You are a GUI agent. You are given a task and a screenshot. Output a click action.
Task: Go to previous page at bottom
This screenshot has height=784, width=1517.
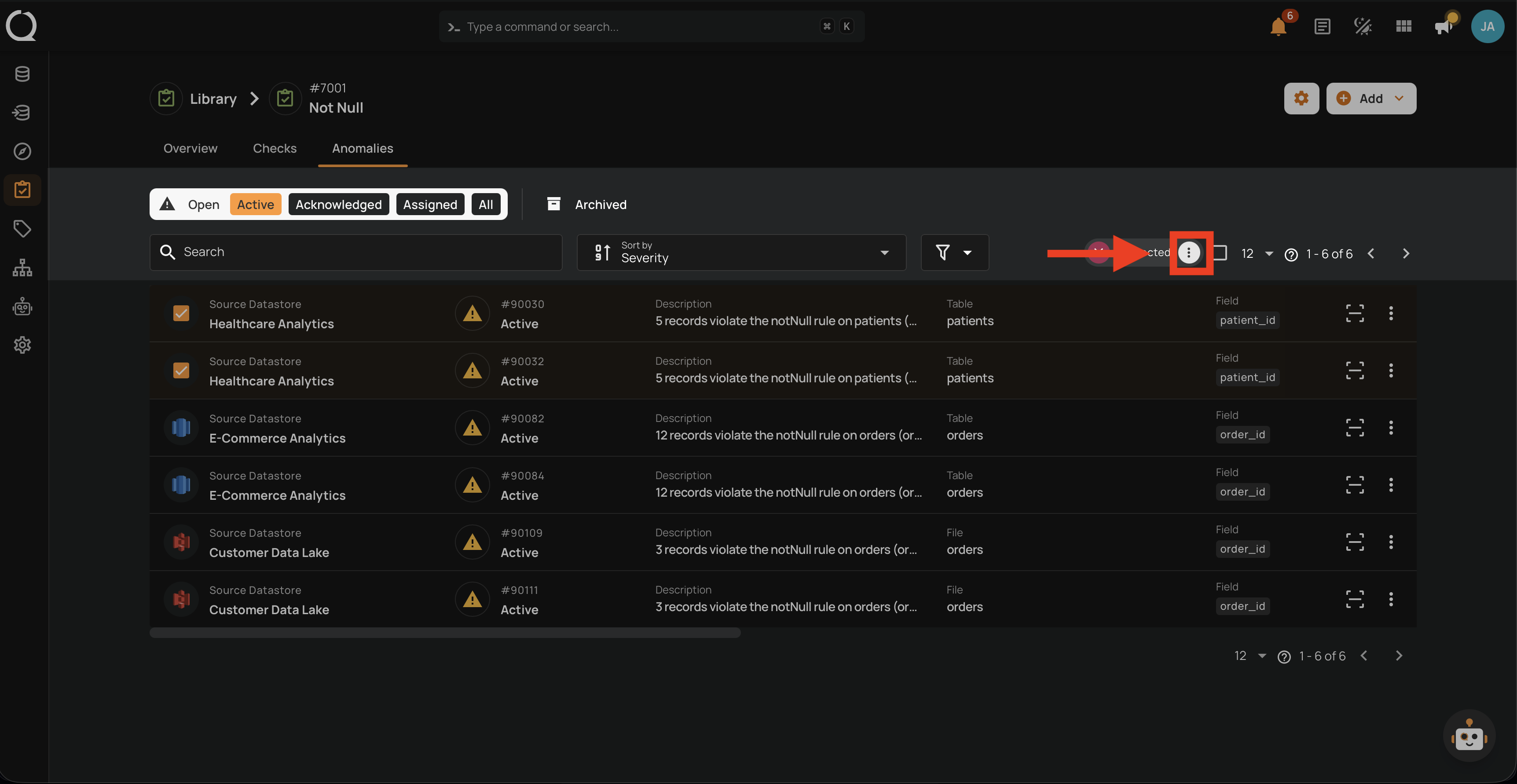click(1364, 656)
